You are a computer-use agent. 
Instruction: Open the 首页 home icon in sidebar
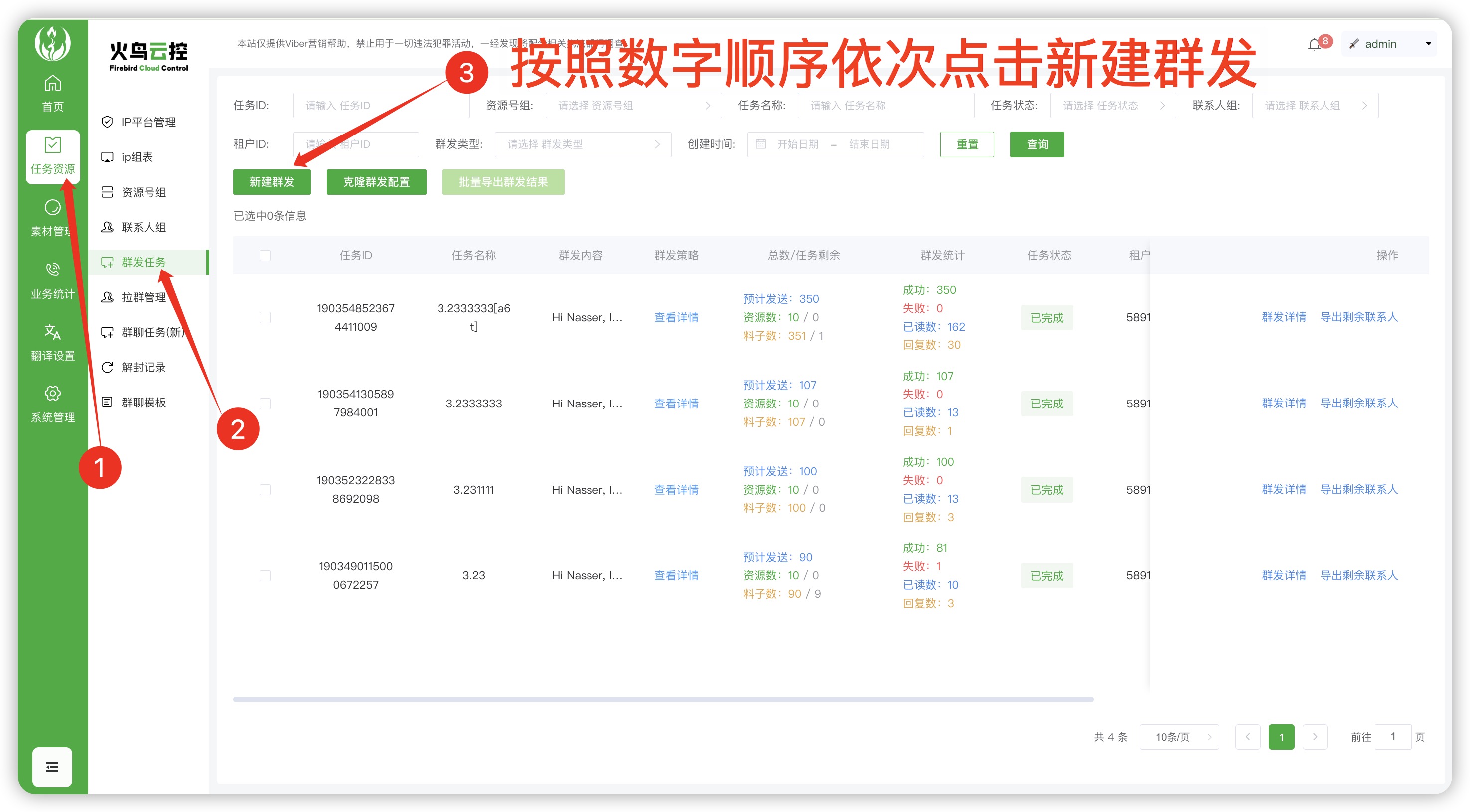(x=52, y=84)
